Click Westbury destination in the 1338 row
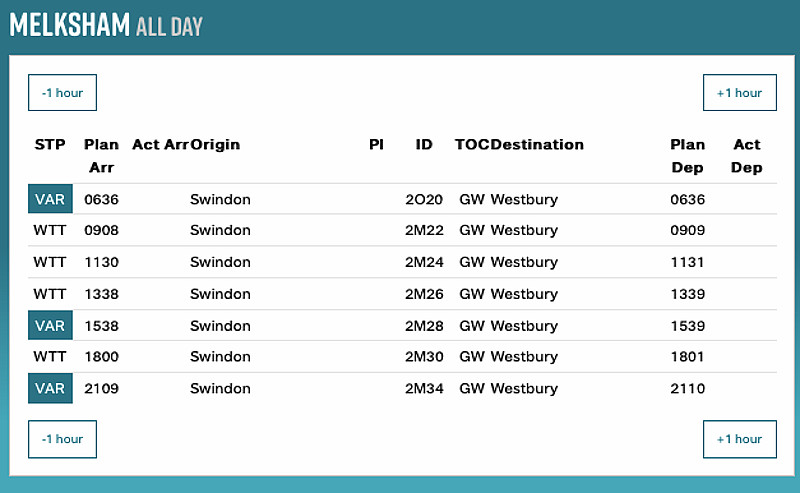 524,294
